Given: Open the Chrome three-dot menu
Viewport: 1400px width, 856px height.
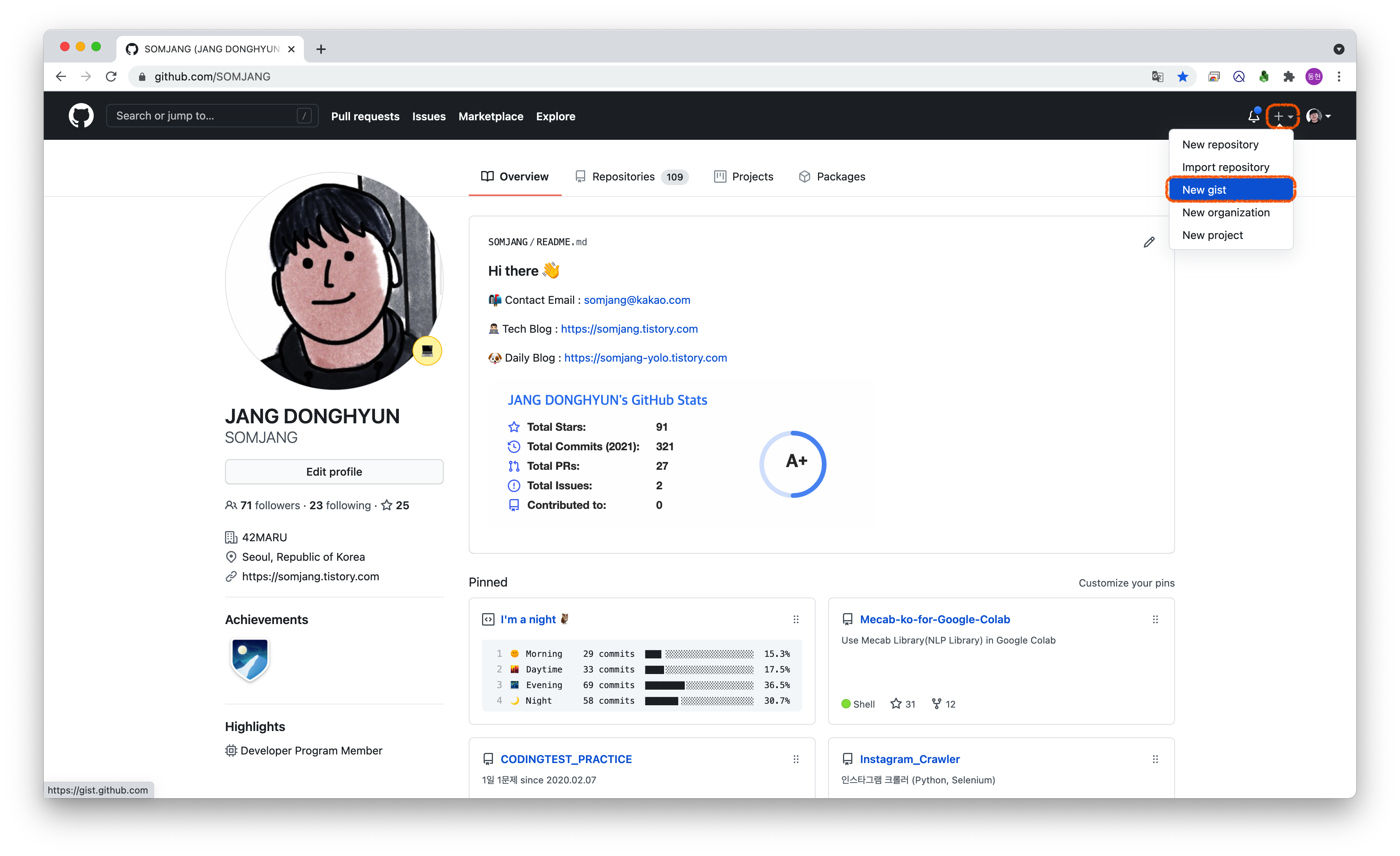Looking at the screenshot, I should click(x=1339, y=77).
